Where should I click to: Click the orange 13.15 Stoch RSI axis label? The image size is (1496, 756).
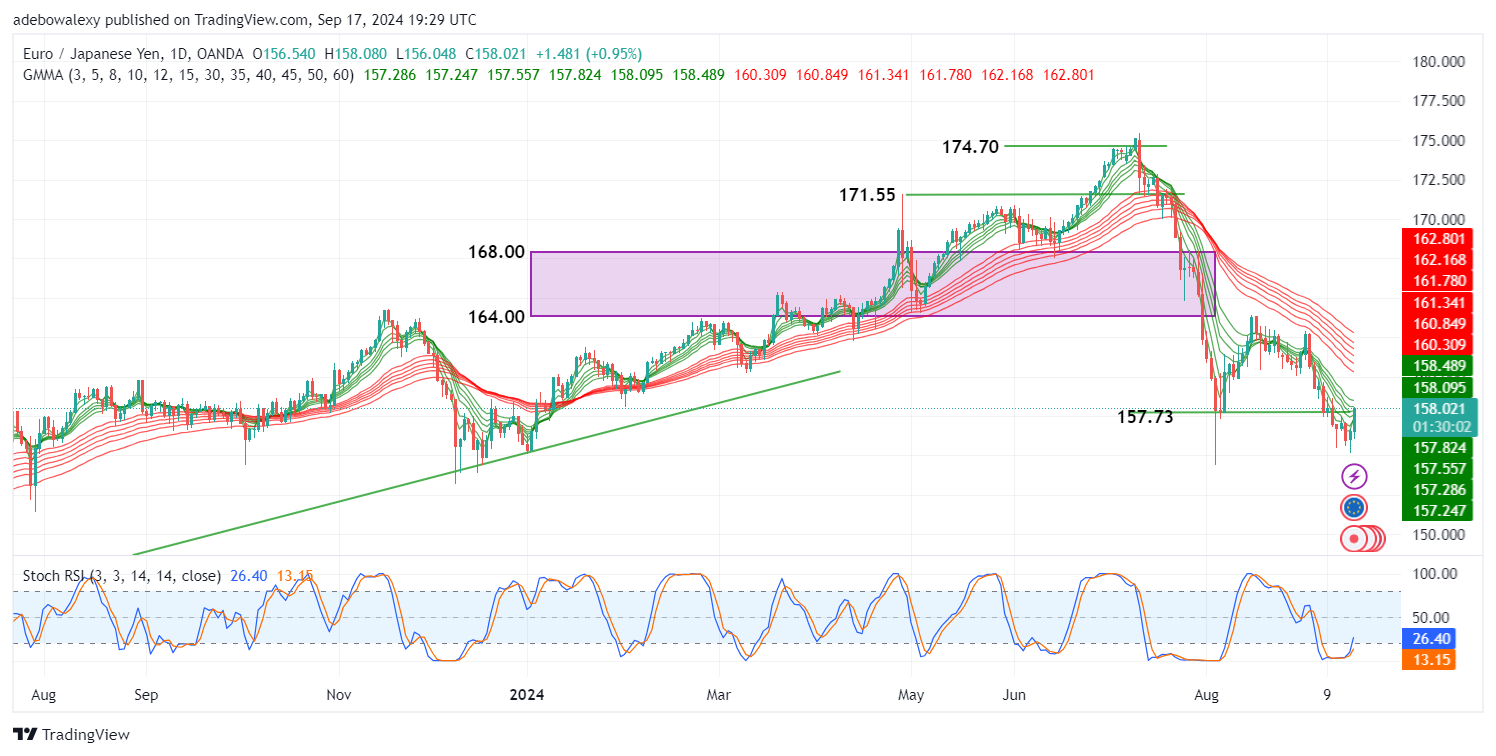coord(1428,659)
